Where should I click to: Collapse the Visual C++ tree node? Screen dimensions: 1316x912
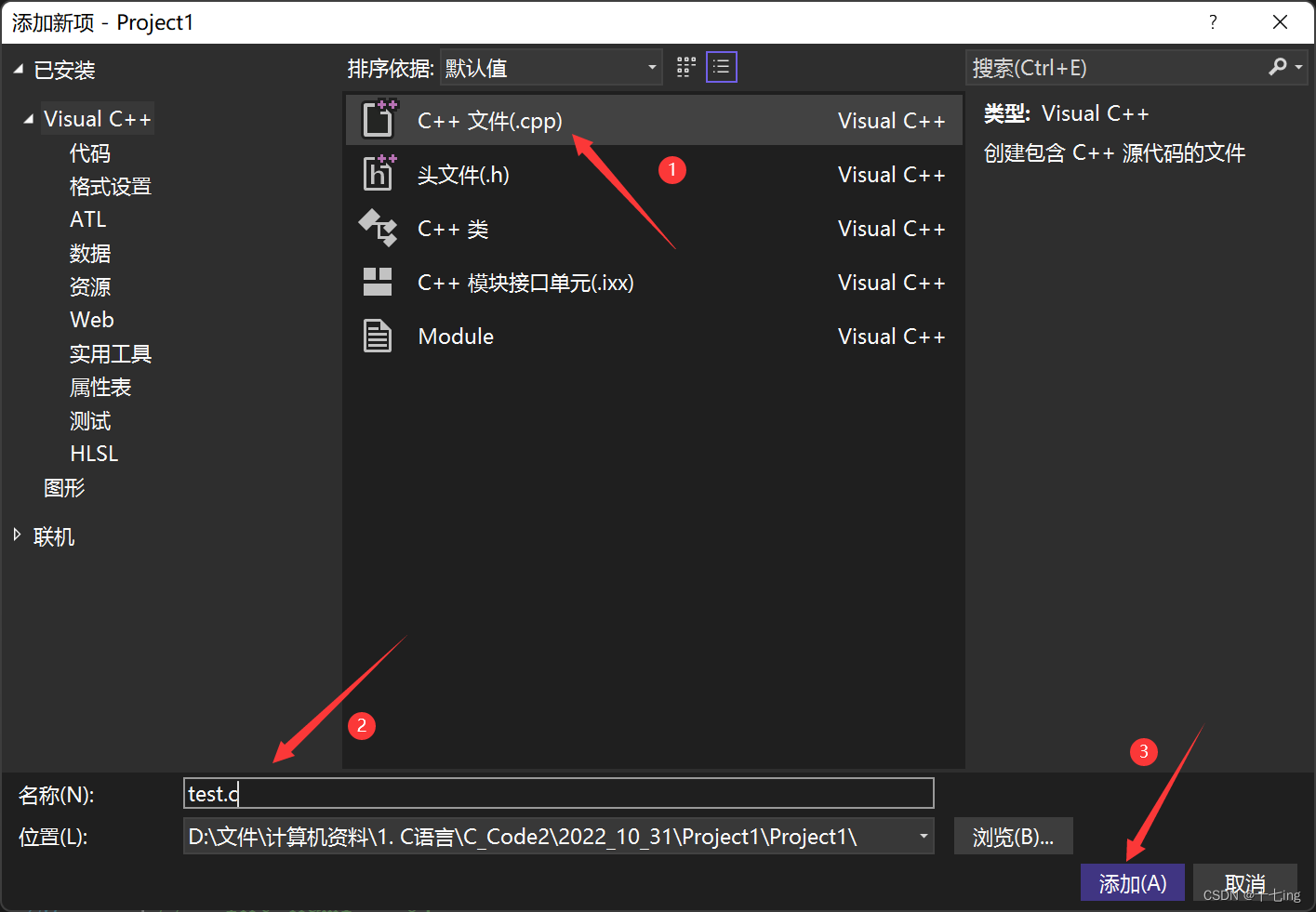(x=28, y=118)
